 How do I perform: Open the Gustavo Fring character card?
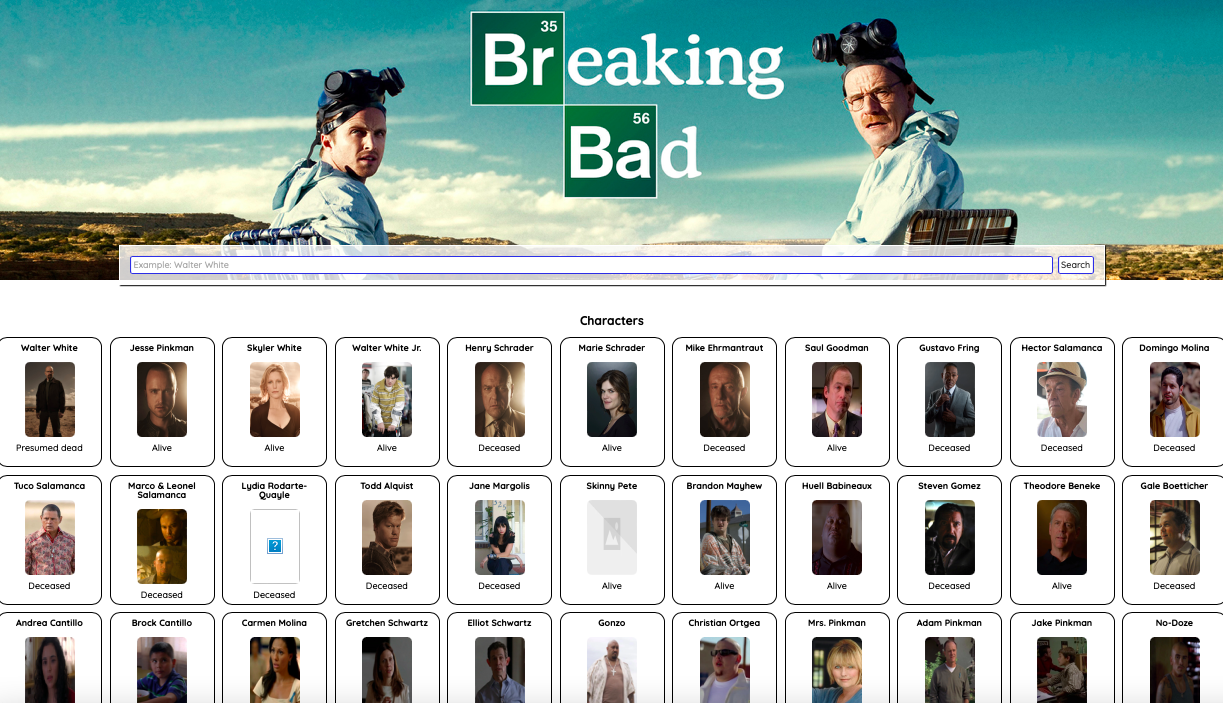(949, 401)
